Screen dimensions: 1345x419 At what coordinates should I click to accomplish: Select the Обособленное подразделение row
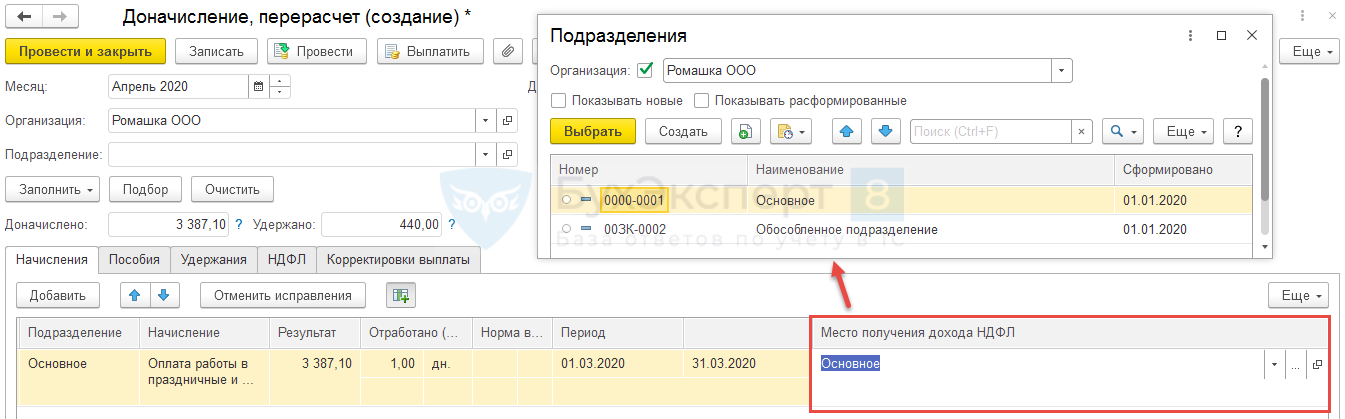click(x=846, y=230)
